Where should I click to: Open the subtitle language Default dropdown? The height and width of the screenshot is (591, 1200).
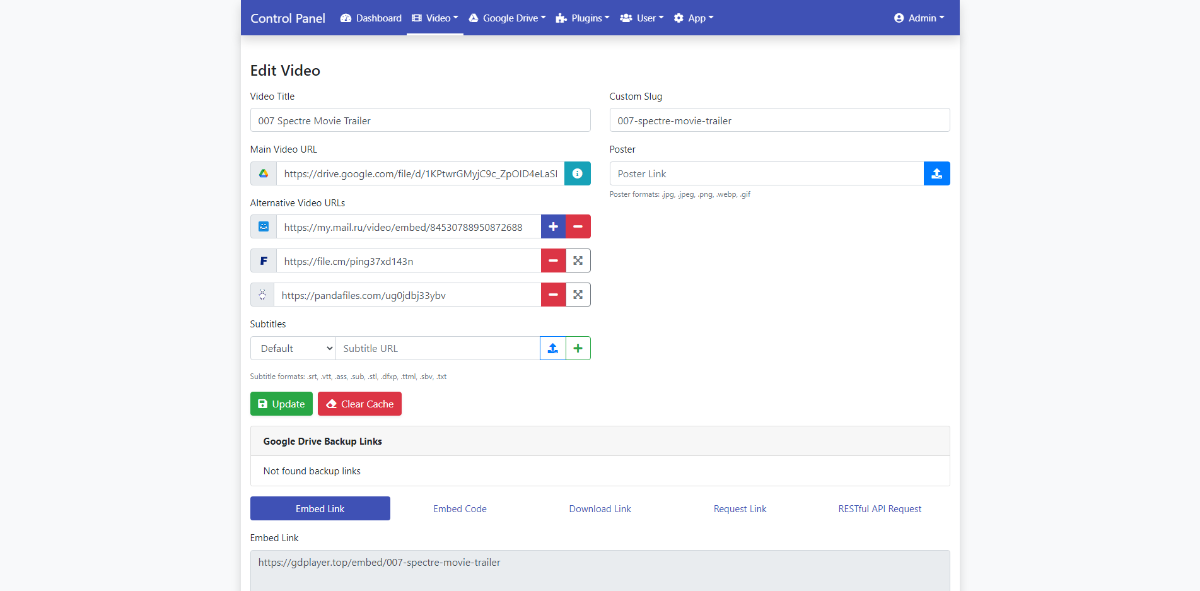coord(292,348)
